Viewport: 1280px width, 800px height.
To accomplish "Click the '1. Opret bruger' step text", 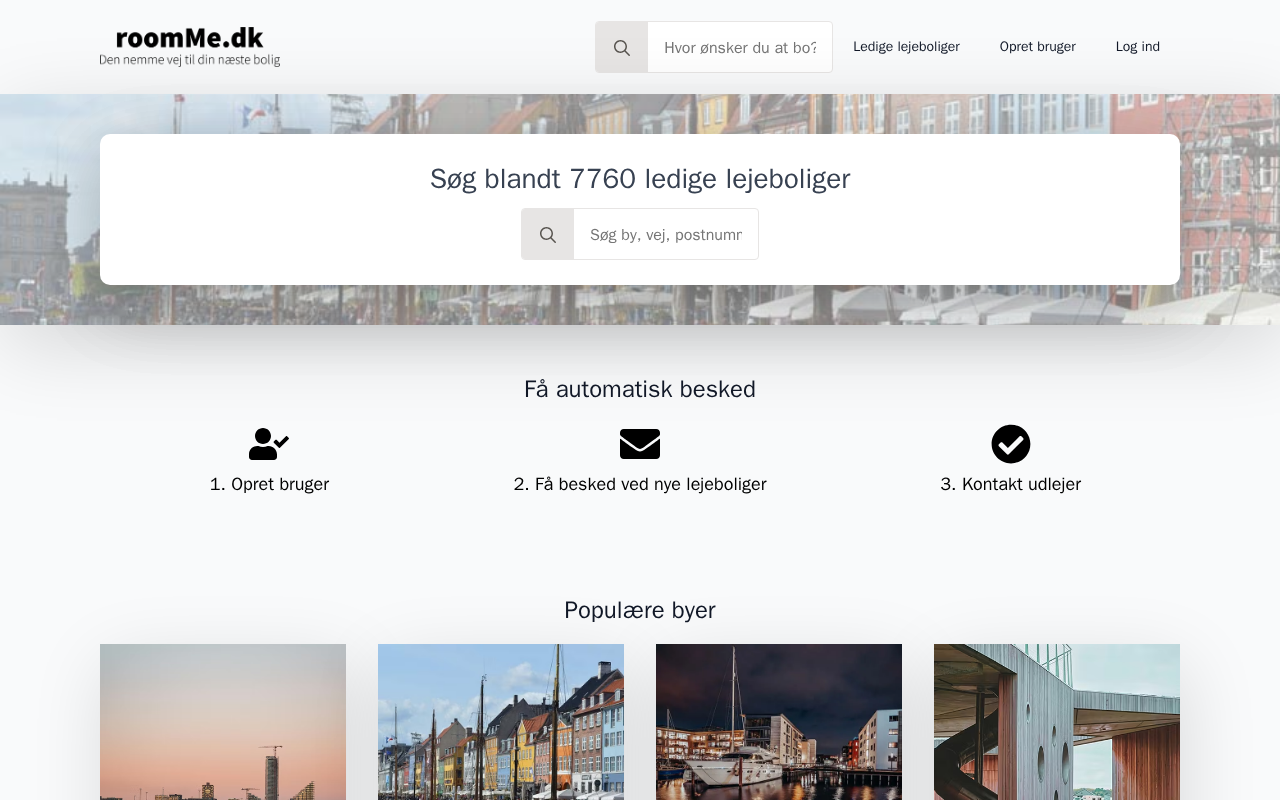I will (269, 484).
